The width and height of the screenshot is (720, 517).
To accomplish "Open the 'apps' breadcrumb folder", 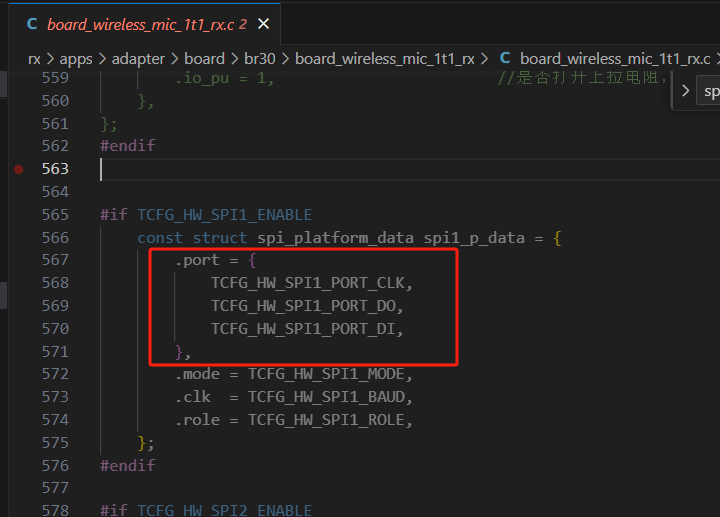I will pyautogui.click(x=76, y=59).
